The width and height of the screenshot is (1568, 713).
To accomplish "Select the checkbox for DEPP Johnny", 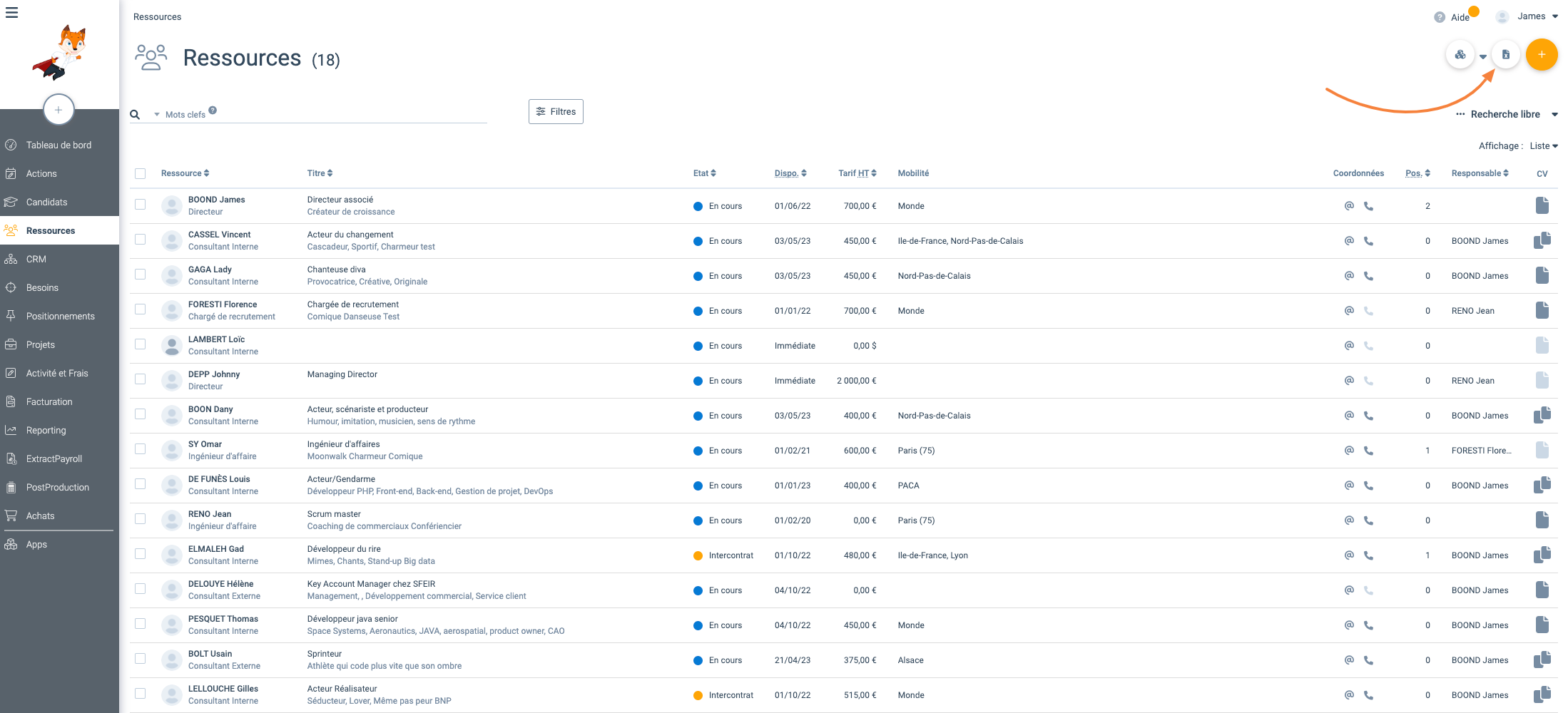I will click(x=141, y=379).
